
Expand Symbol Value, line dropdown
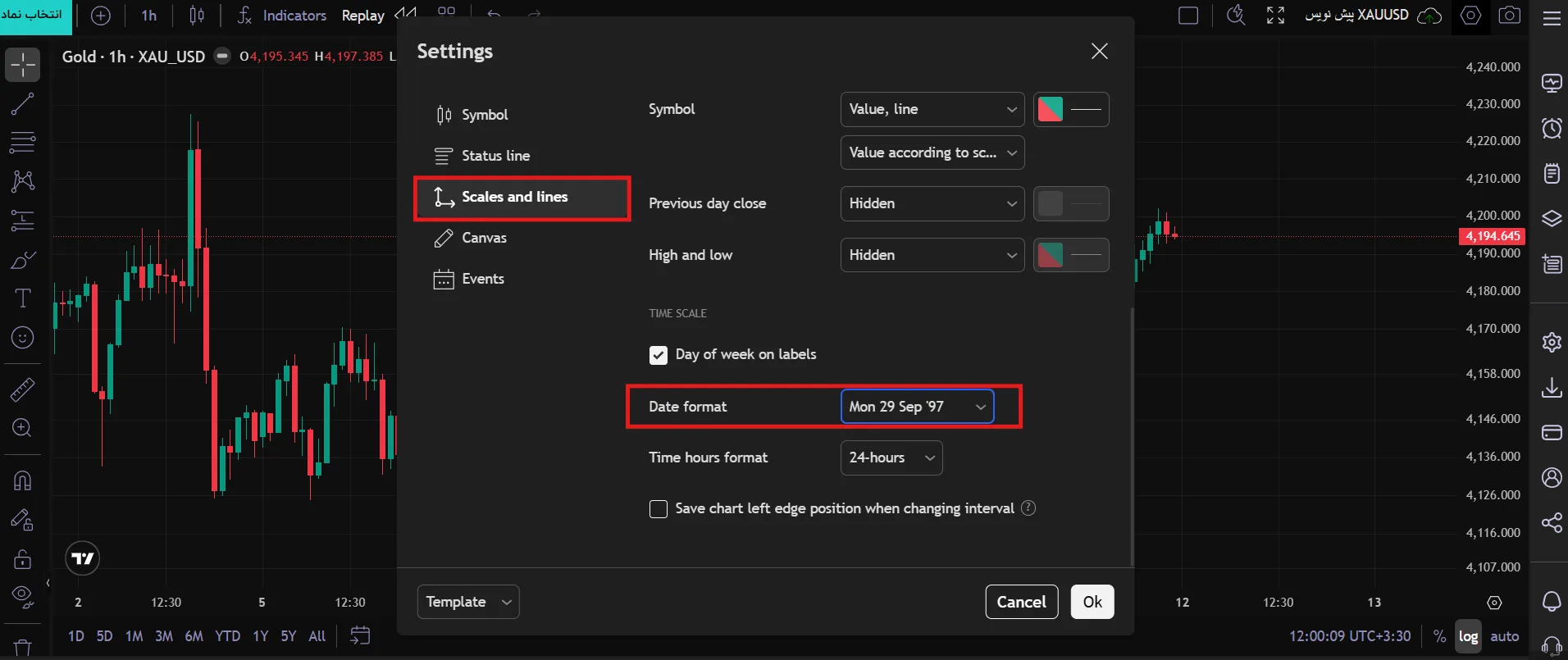932,109
